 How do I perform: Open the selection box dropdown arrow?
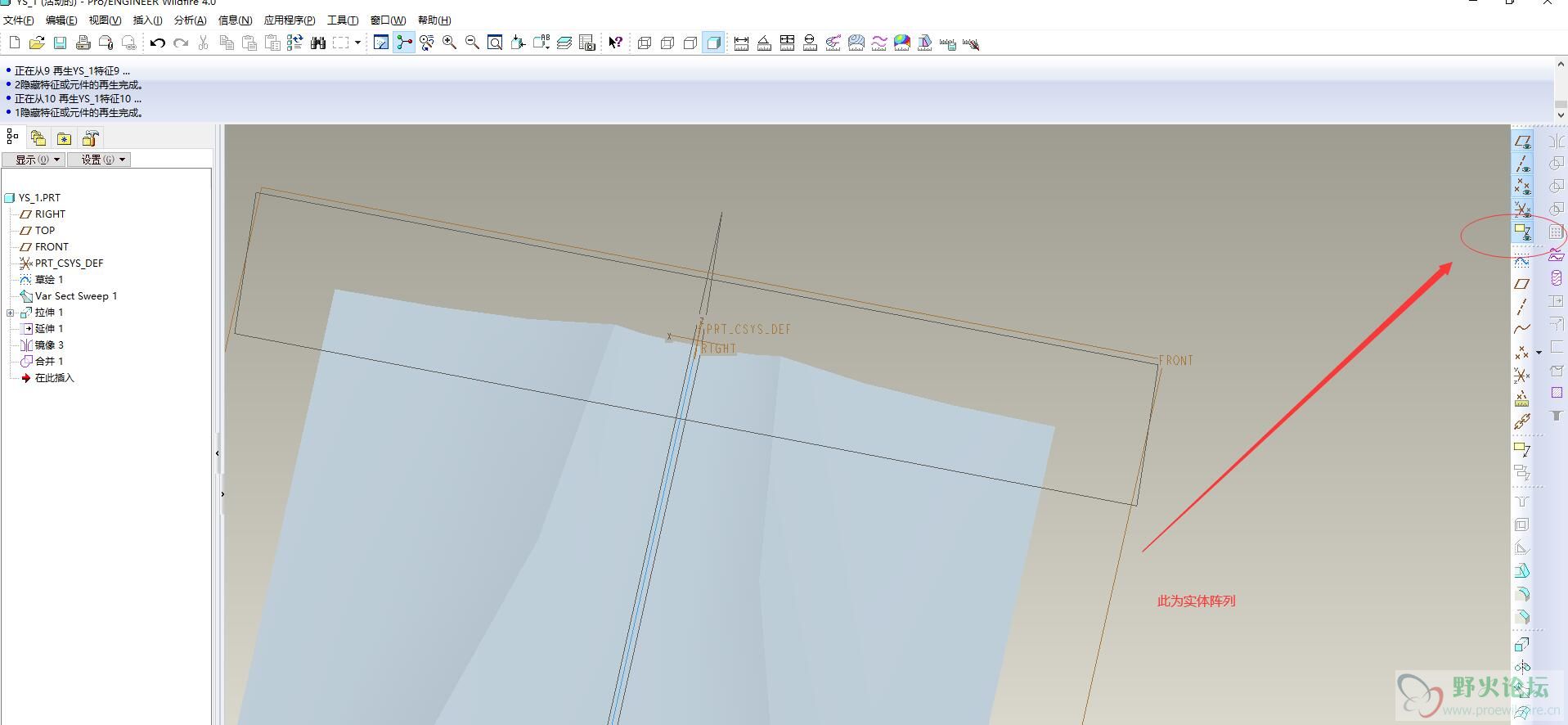point(357,43)
